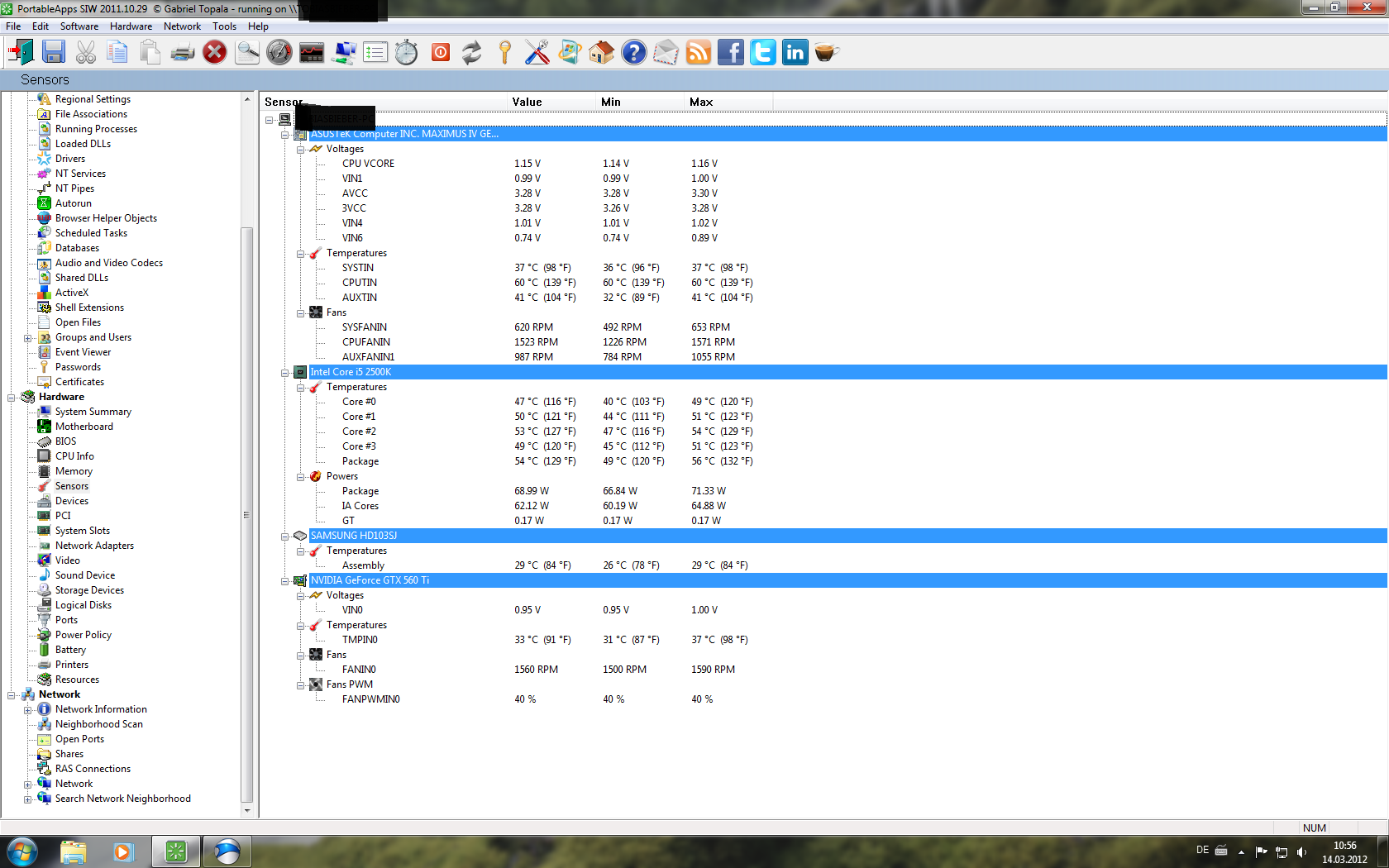
Task: Click the printer icon in the toolbar
Action: (183, 53)
